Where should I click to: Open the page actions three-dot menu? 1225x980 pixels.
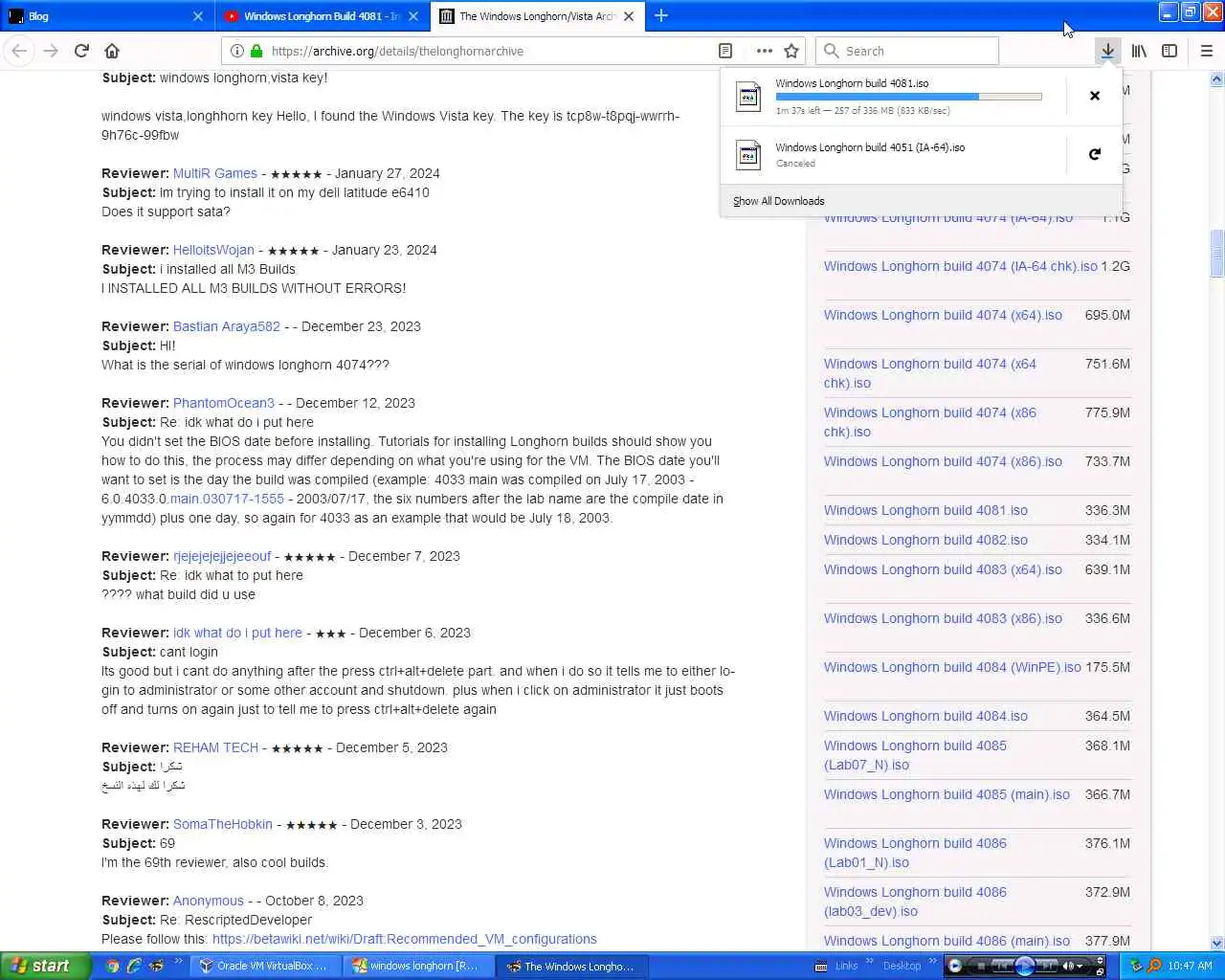[764, 51]
